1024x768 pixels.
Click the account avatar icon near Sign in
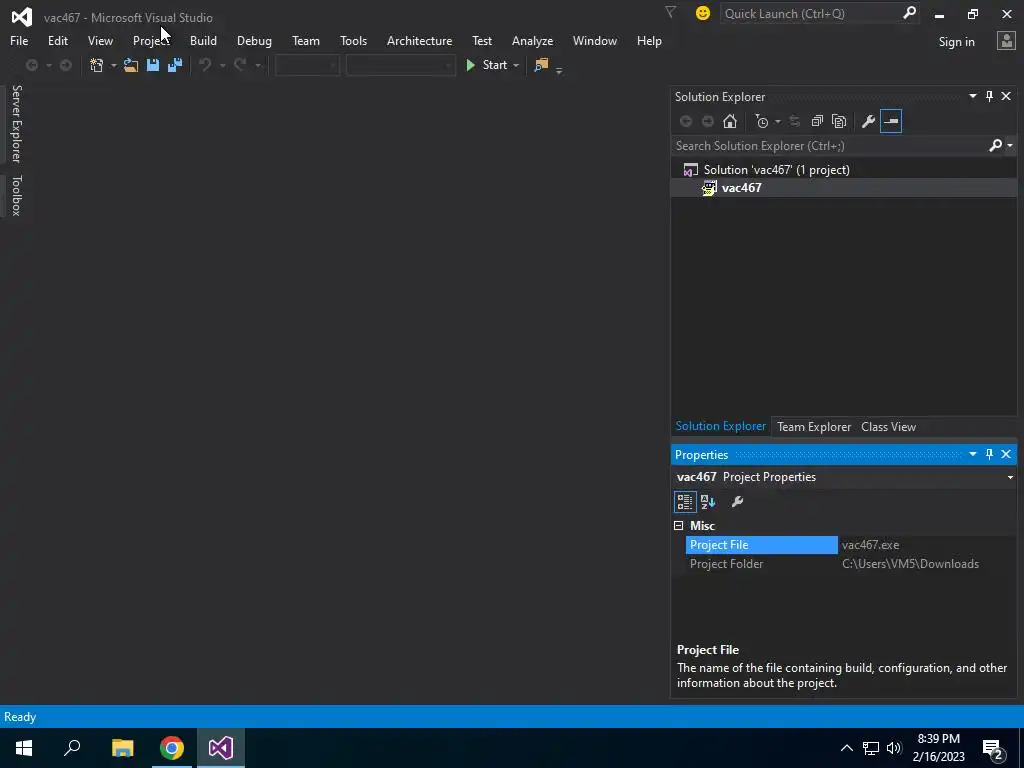tap(1006, 41)
